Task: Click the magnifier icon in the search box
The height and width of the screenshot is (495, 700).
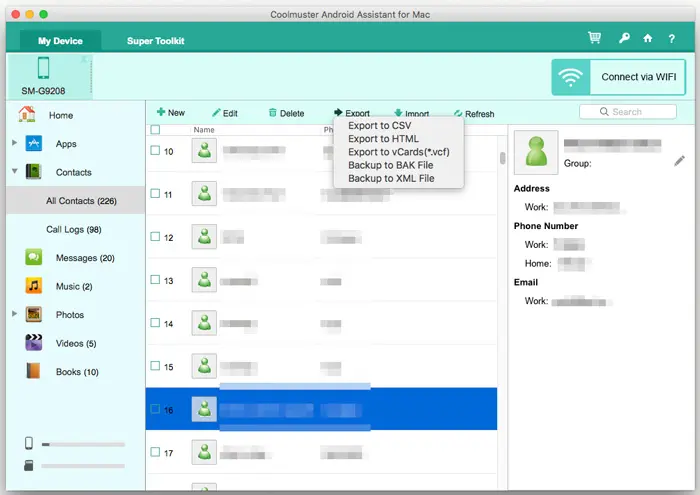Action: [604, 112]
